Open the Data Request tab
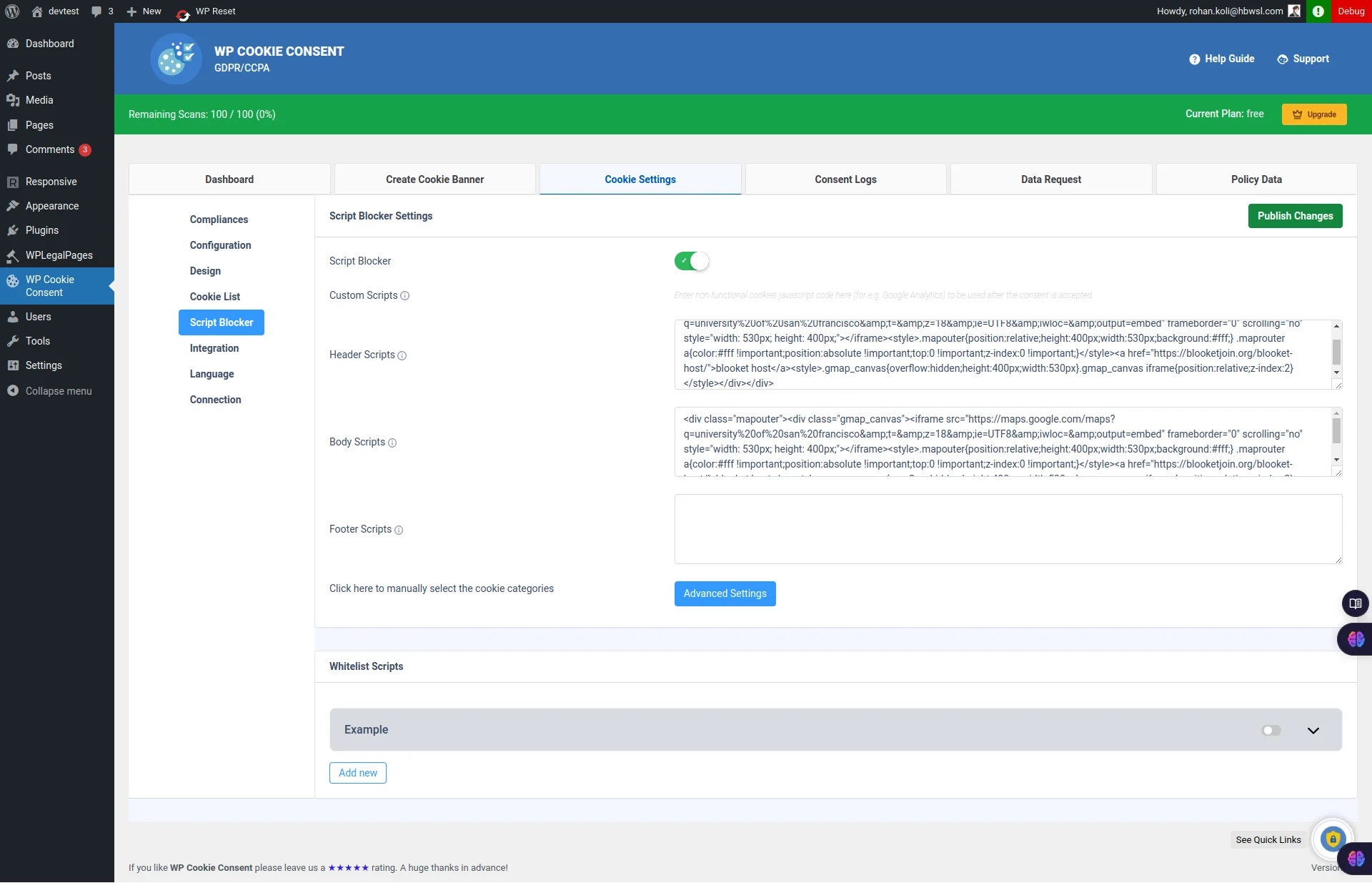Screen dimensions: 1372x883 [x=1051, y=179]
